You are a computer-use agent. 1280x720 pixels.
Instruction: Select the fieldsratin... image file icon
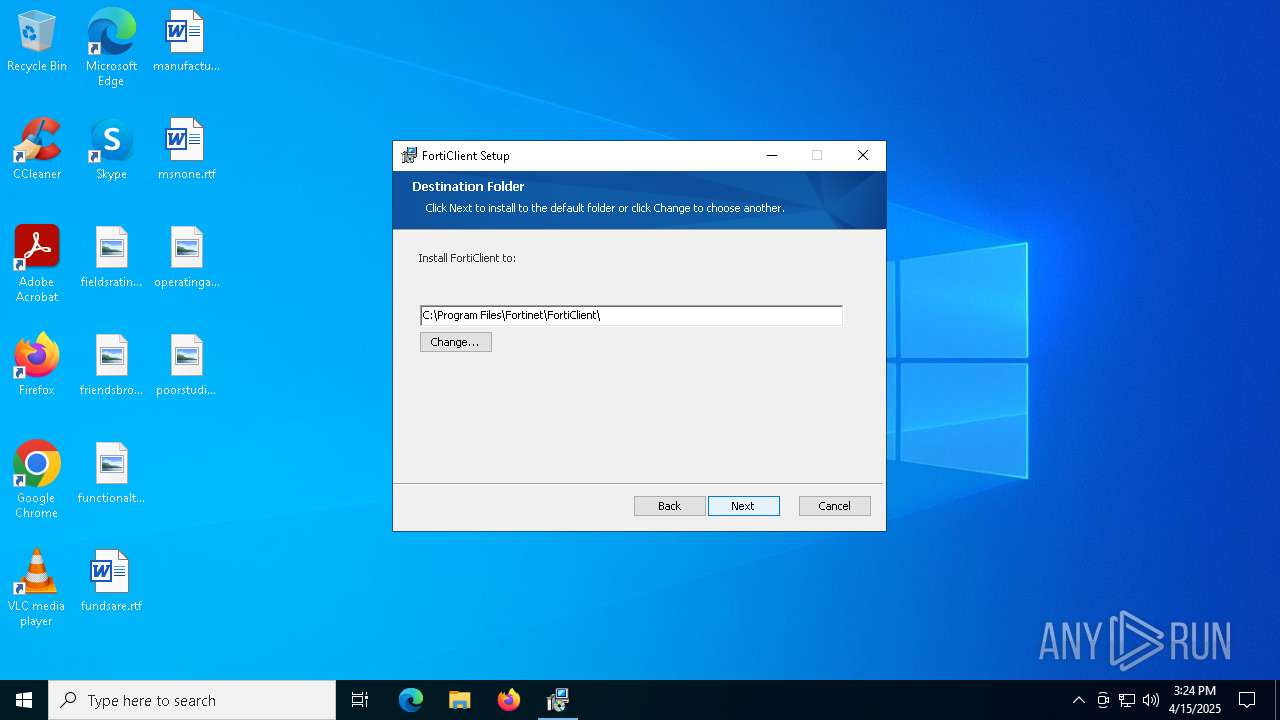(x=111, y=257)
